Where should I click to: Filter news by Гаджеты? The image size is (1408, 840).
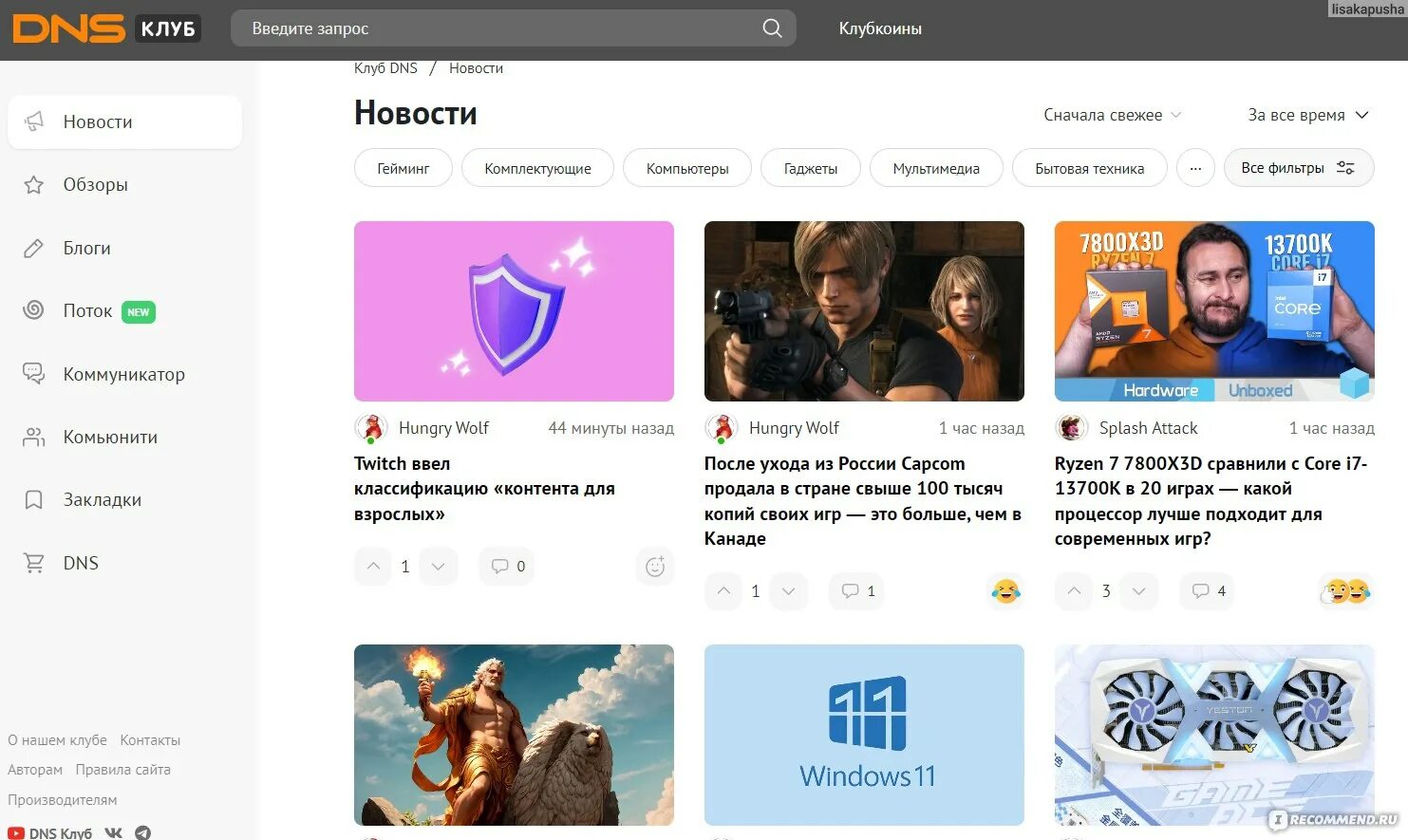(811, 168)
